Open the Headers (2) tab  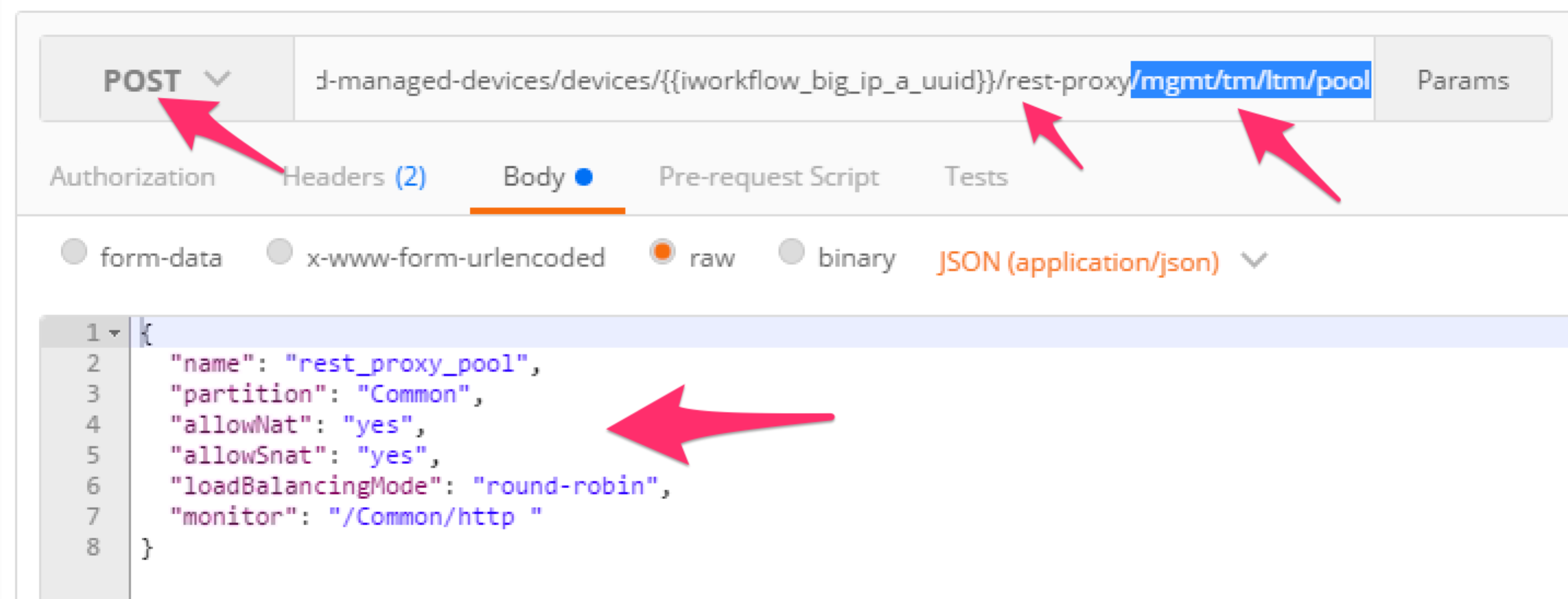coord(354,177)
